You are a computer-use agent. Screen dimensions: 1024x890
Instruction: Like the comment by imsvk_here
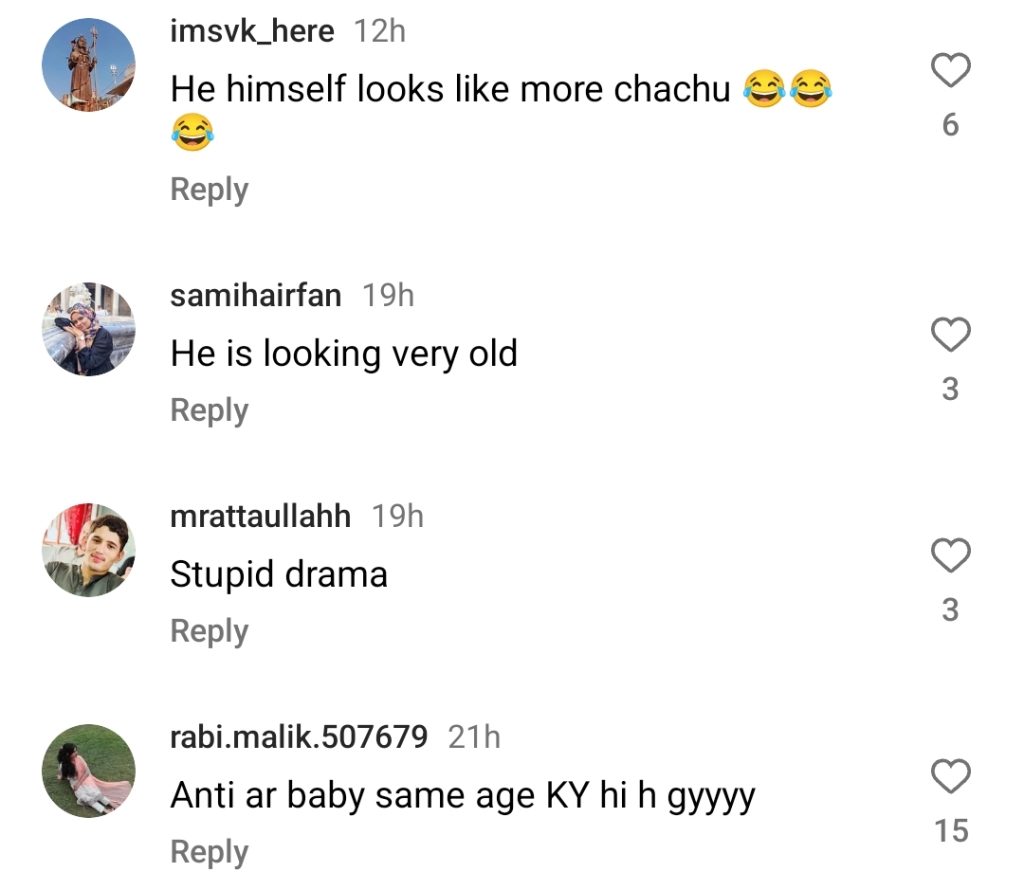point(951,72)
